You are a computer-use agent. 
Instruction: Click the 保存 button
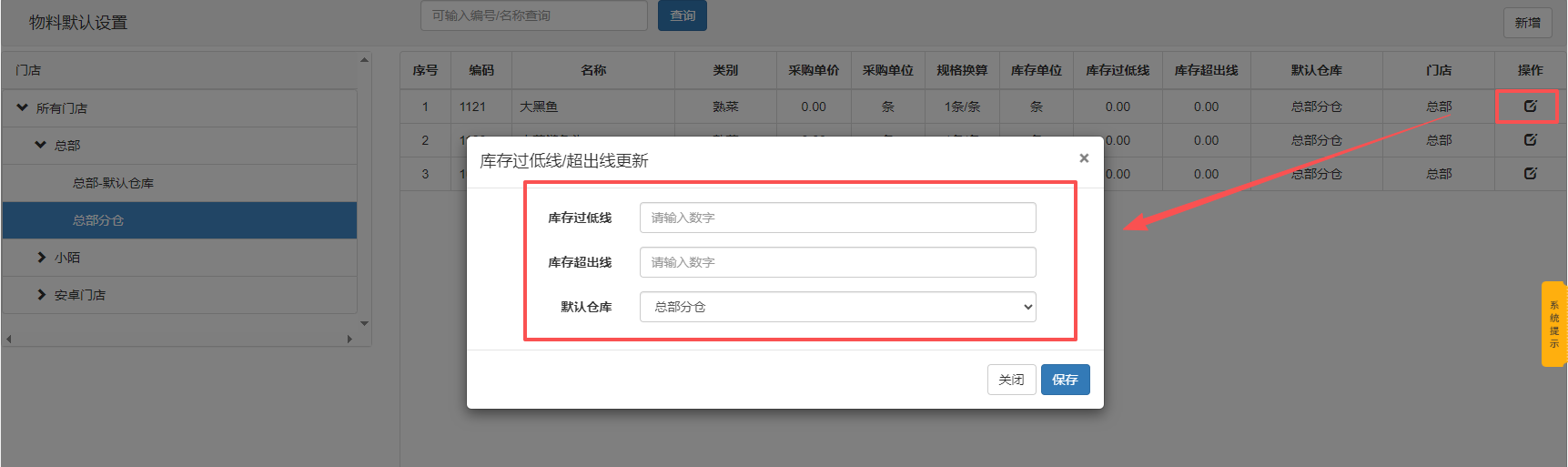1065,380
